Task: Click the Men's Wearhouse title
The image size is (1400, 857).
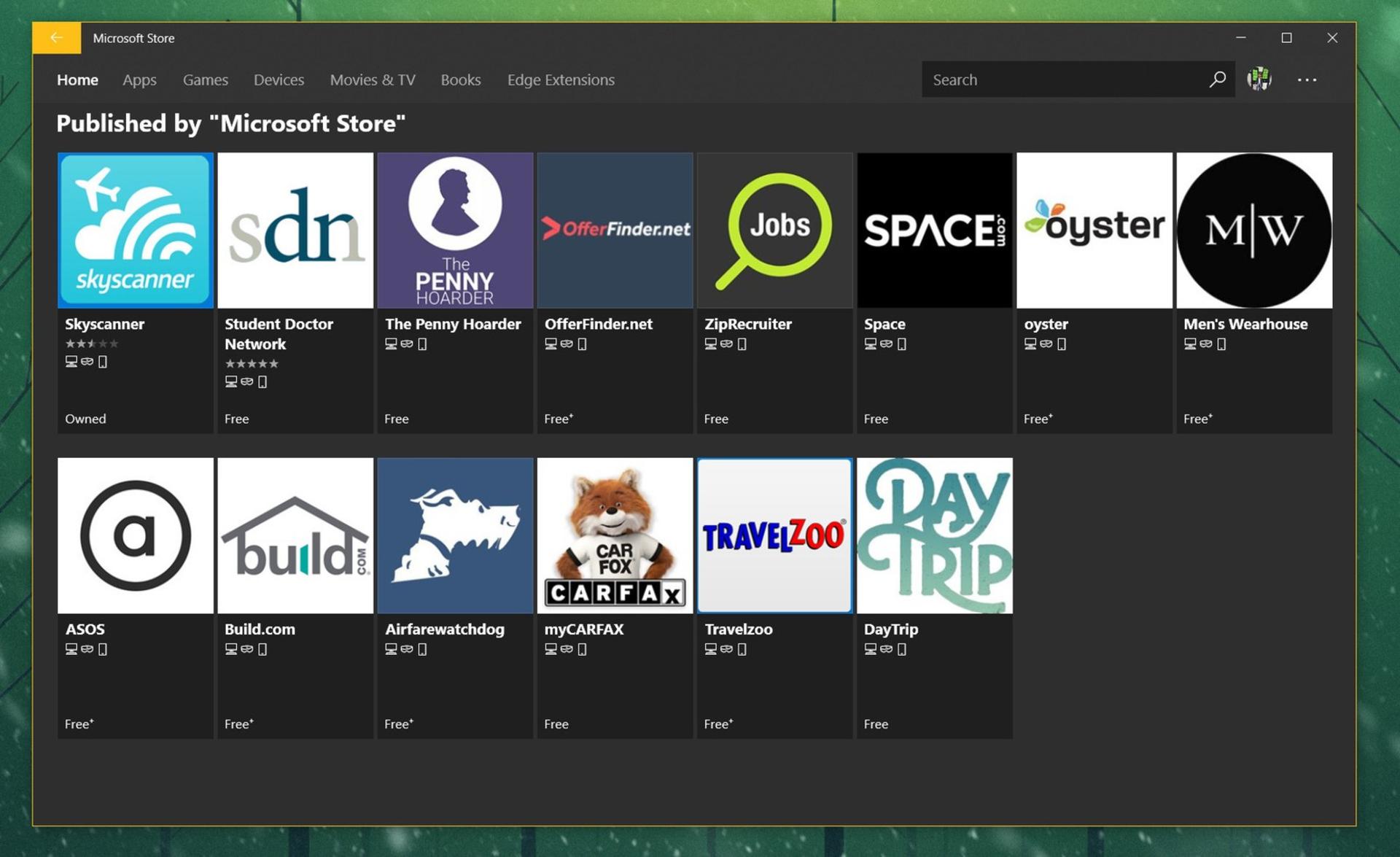Action: click(x=1245, y=324)
